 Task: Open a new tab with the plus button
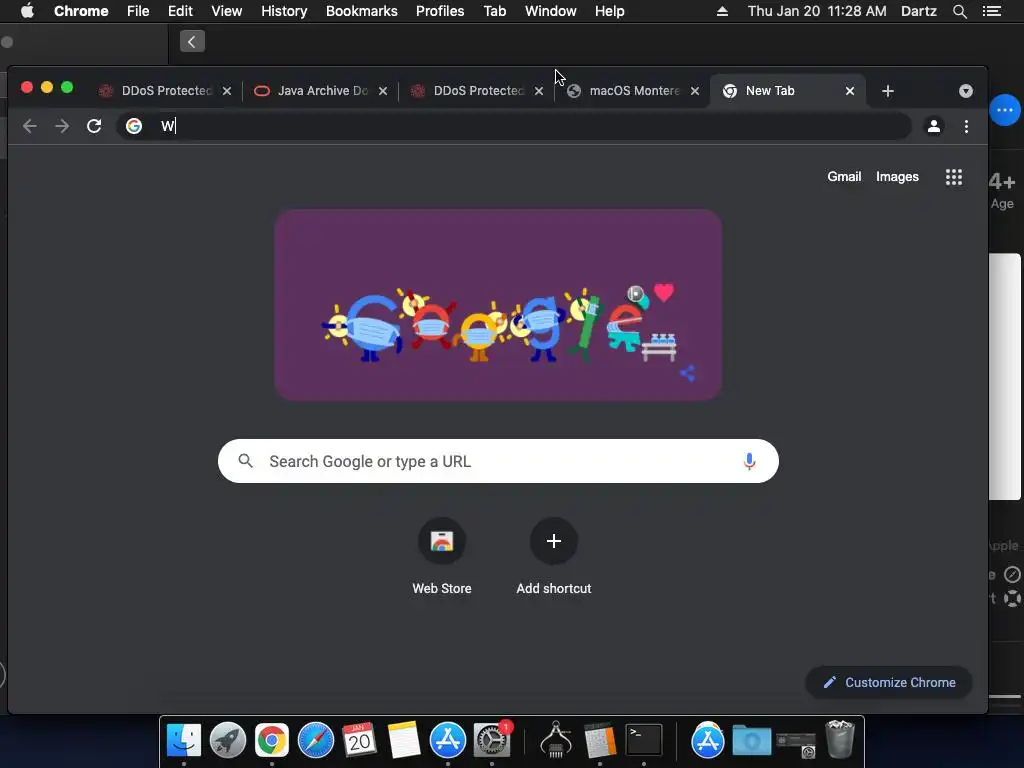pos(888,91)
